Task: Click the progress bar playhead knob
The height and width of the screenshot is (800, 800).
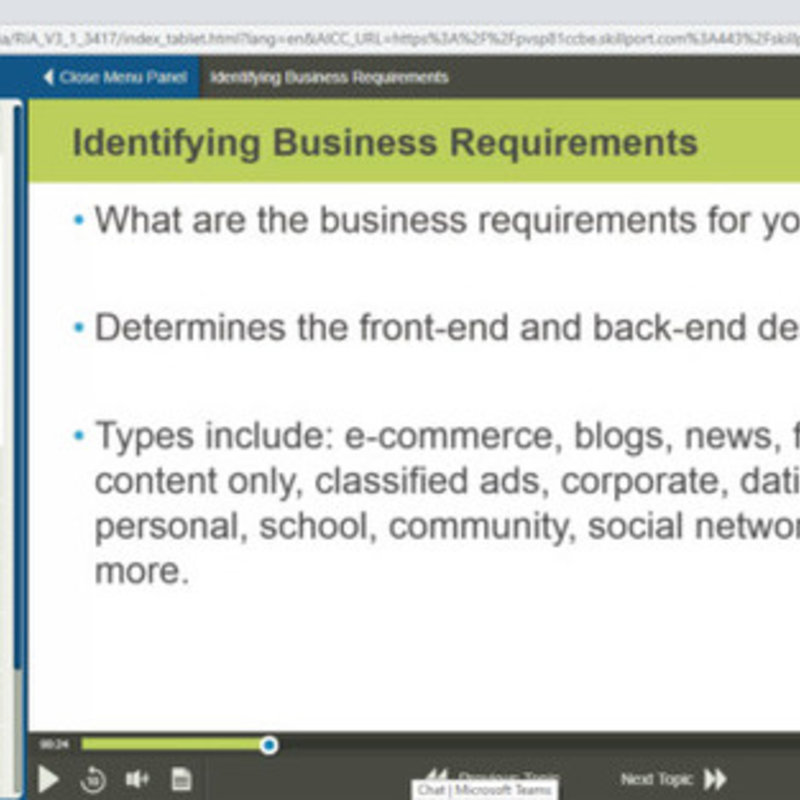Action: pos(269,745)
